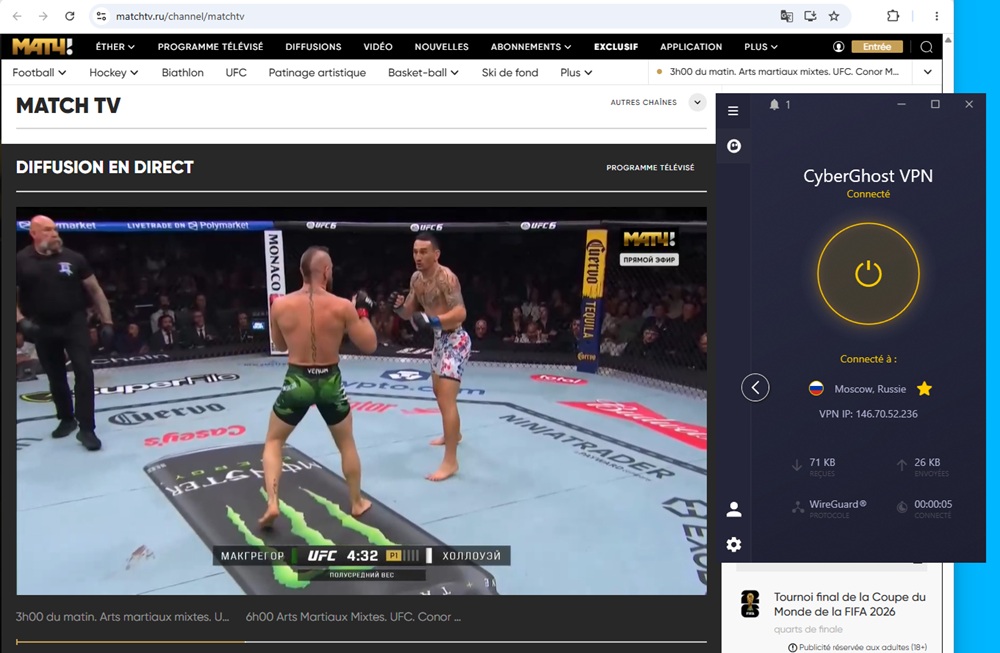This screenshot has height=653, width=1000.
Task: Click schedule entry '6h00 Arts Martiaux Mixtes. UFC. Conor'
Action: click(x=353, y=617)
